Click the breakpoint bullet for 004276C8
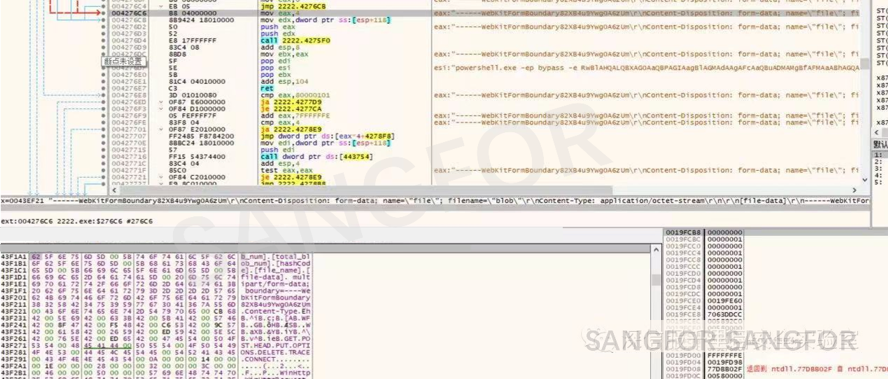The image size is (888, 387). pyautogui.click(x=103, y=20)
